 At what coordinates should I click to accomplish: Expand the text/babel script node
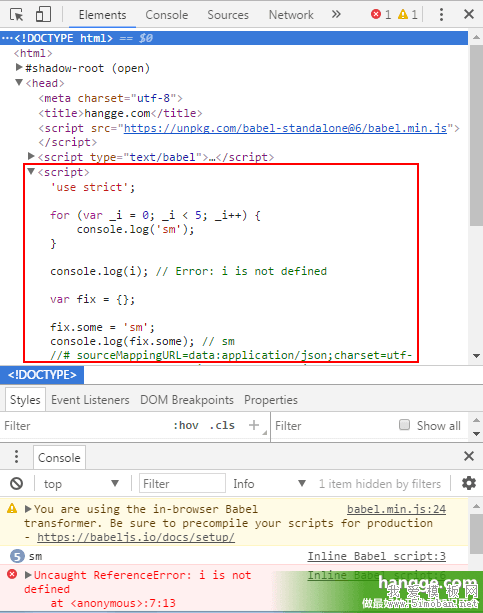tap(31, 156)
